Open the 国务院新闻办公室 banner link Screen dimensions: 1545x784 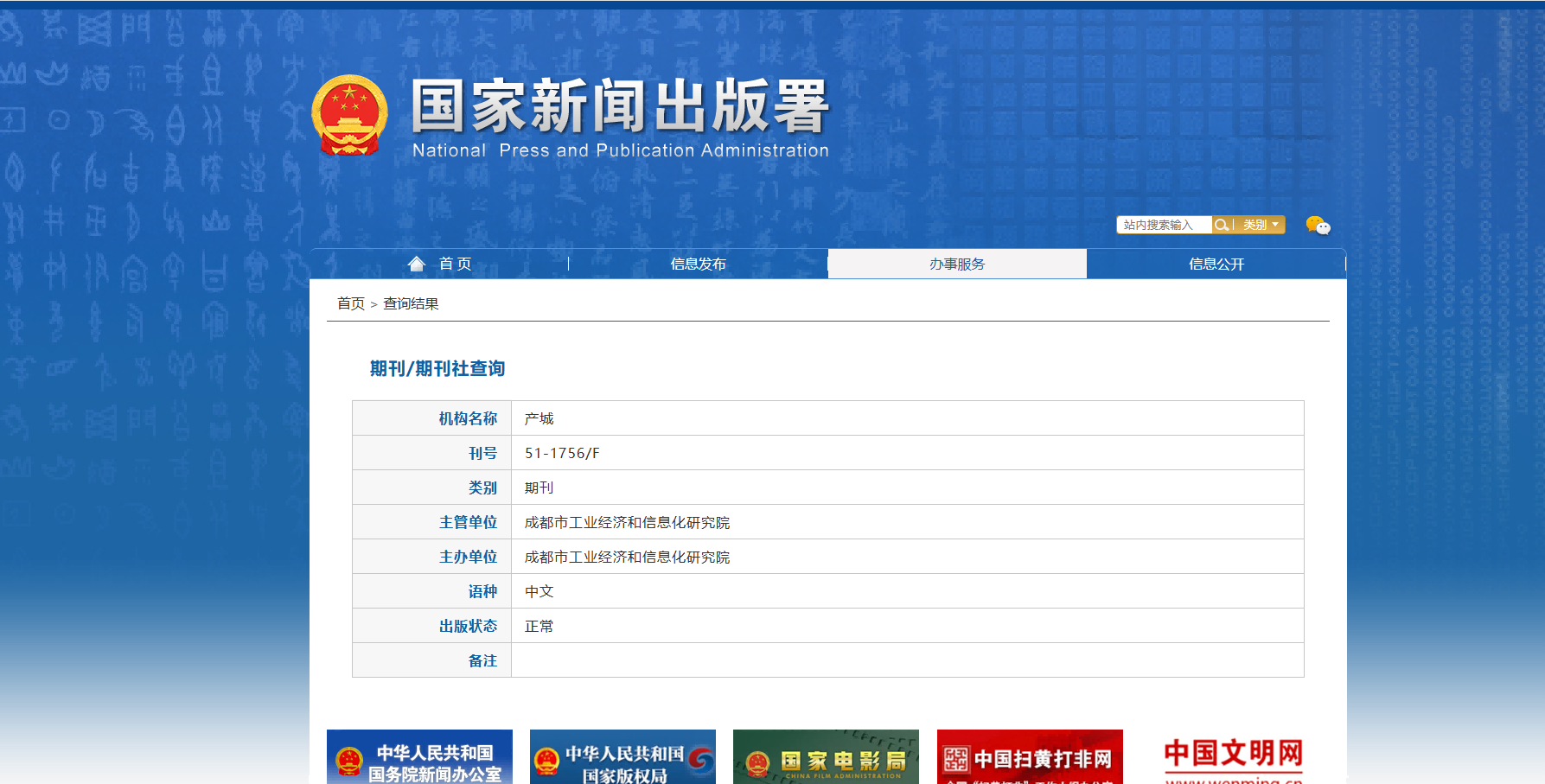(x=419, y=757)
